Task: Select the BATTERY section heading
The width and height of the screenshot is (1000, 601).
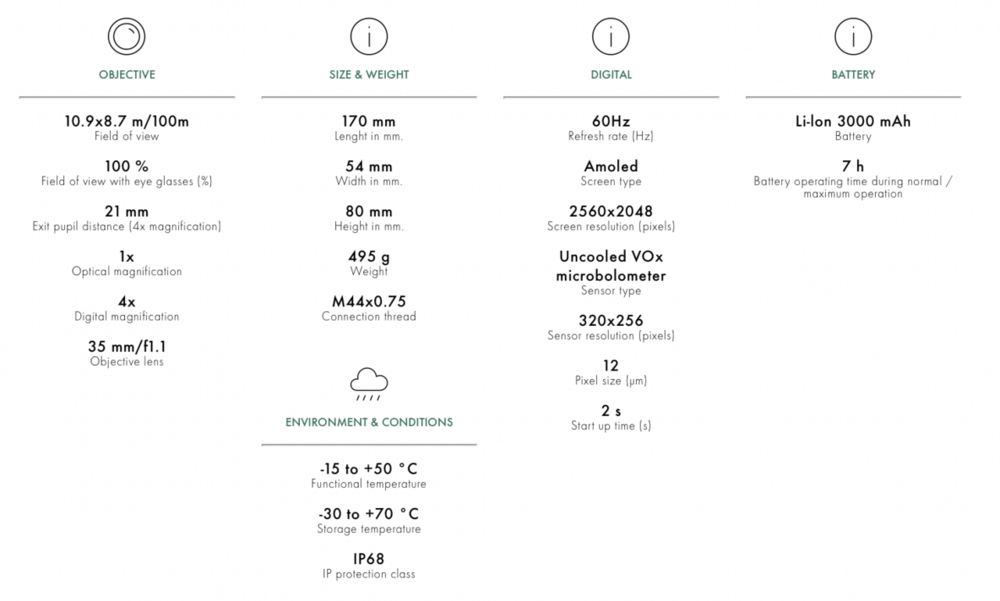Action: (x=853, y=75)
